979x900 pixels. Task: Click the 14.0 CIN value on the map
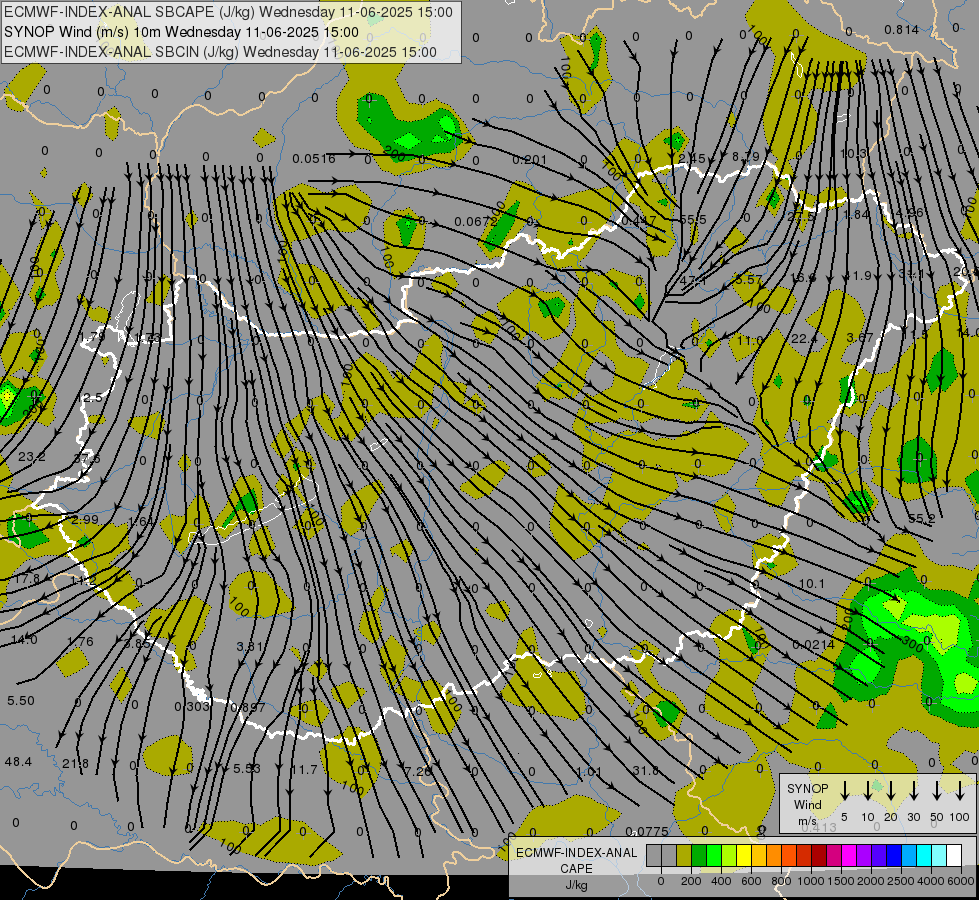(24, 640)
